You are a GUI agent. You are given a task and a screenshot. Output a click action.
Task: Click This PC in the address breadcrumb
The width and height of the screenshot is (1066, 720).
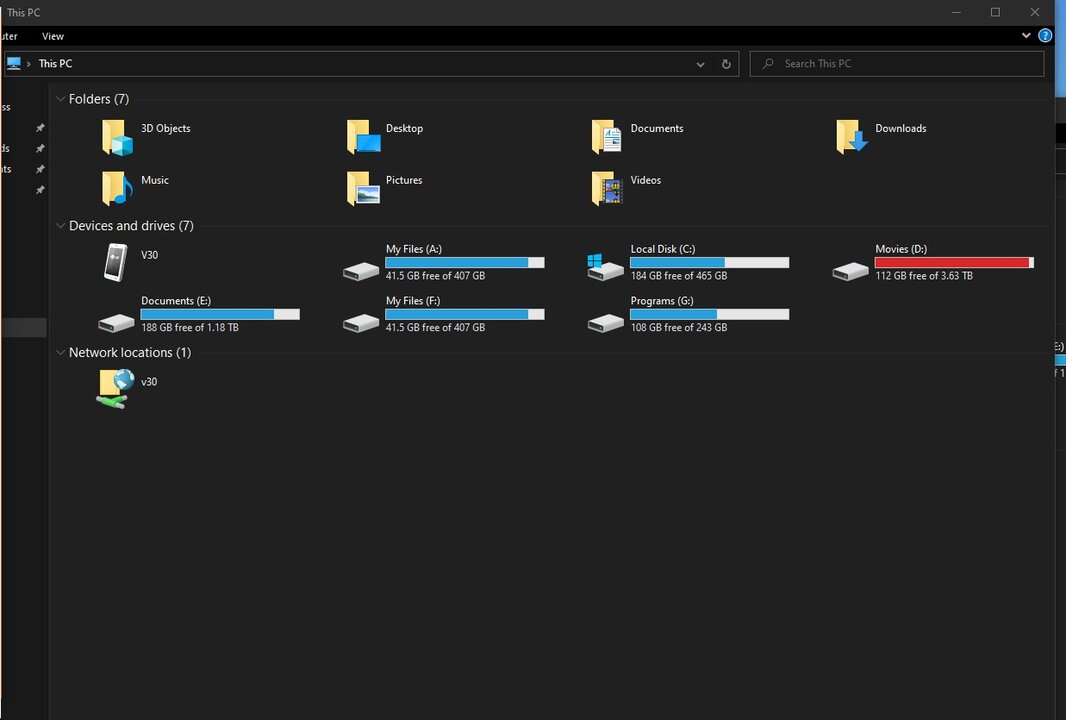coord(55,64)
